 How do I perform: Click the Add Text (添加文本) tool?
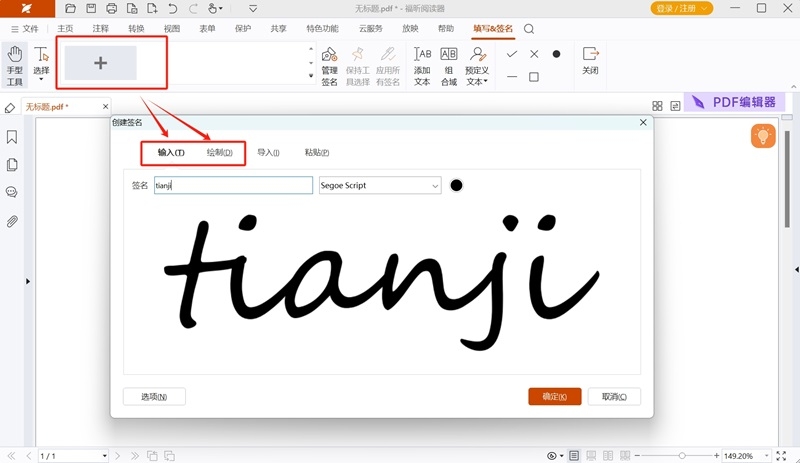[x=422, y=64]
